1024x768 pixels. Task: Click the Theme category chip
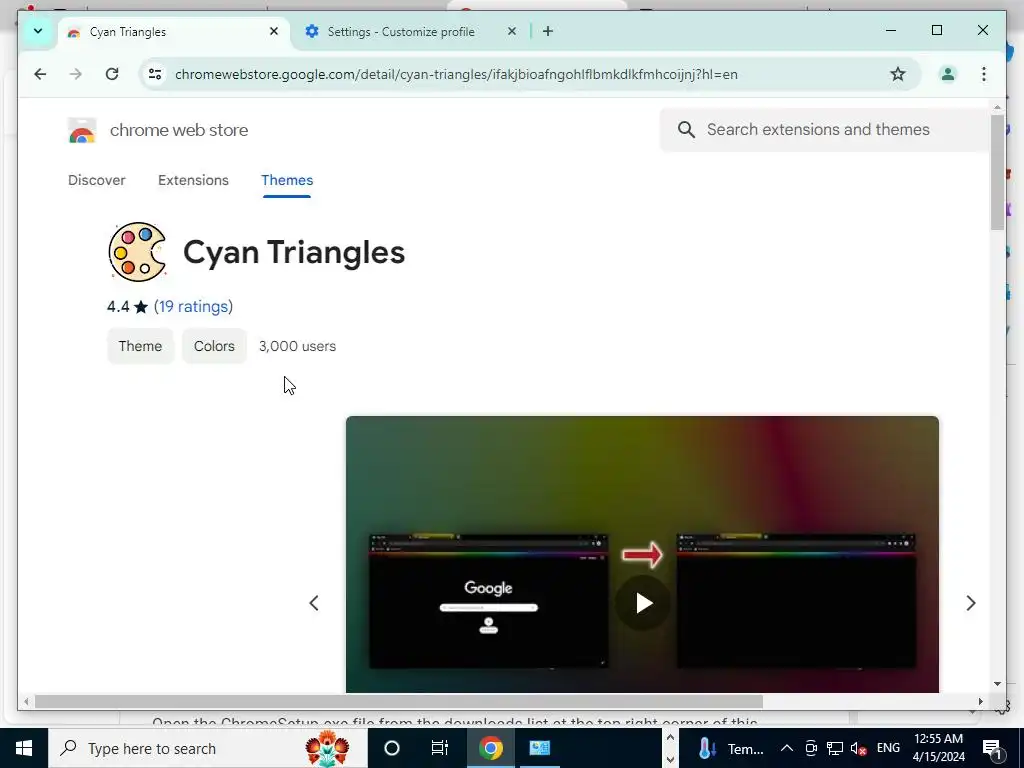pos(140,346)
